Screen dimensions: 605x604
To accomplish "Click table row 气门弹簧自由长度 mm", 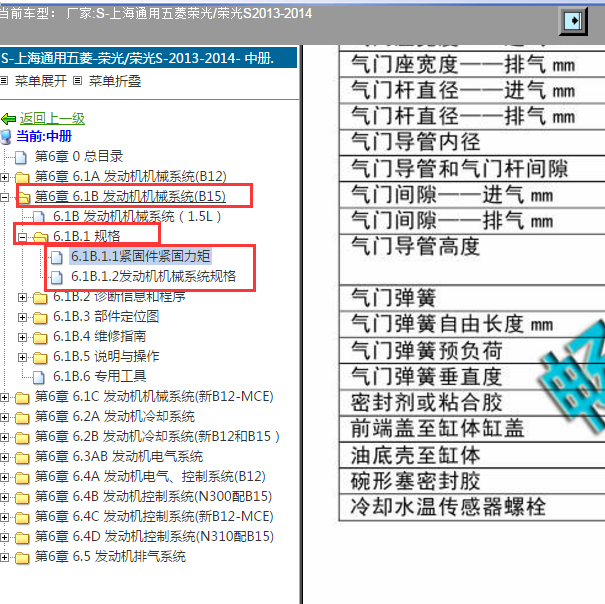I will pos(472,325).
